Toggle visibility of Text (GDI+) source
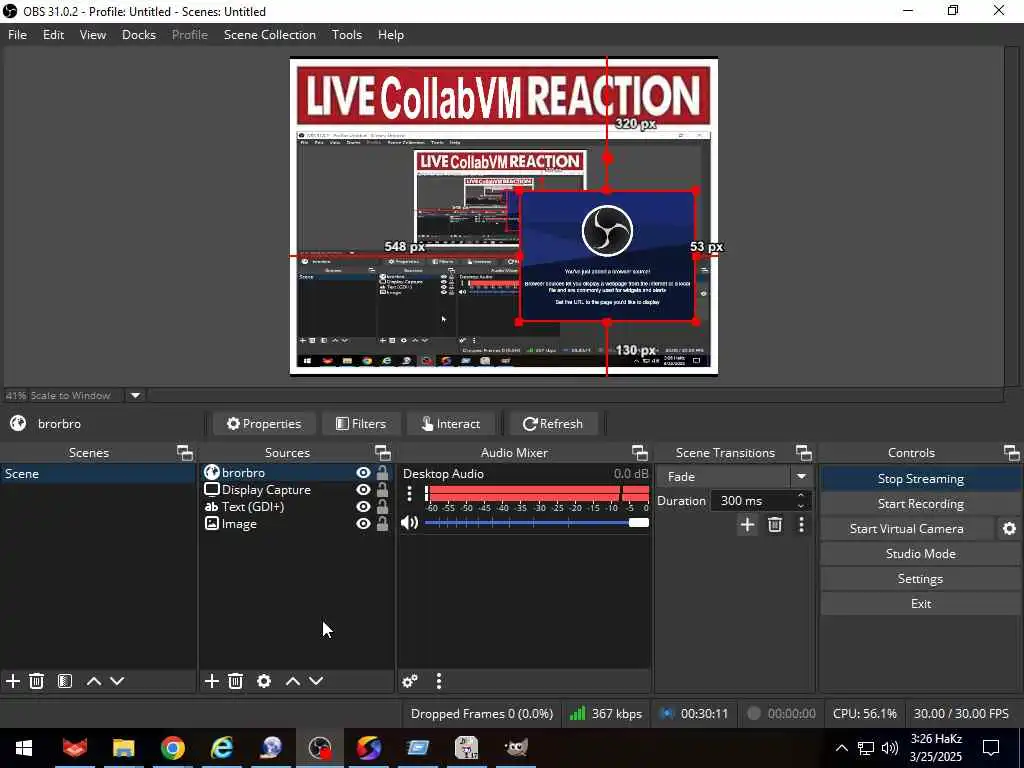The height and width of the screenshot is (768, 1024). coord(363,506)
